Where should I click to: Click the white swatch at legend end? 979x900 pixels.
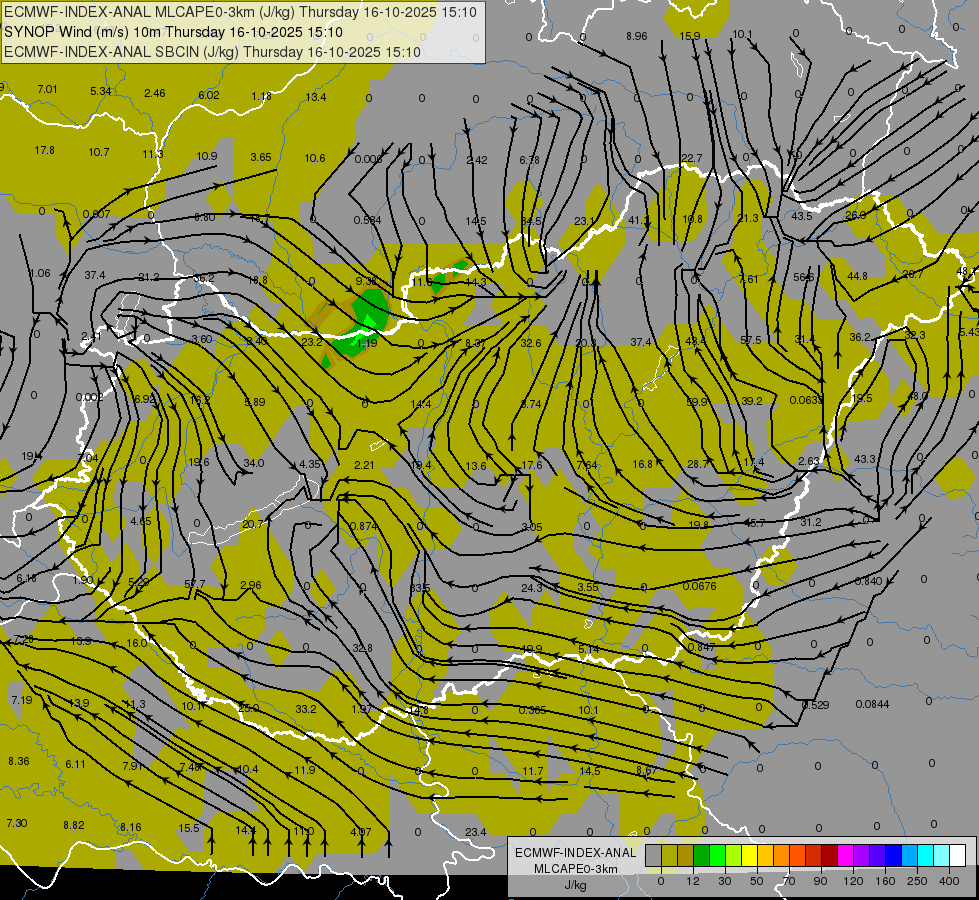point(957,855)
